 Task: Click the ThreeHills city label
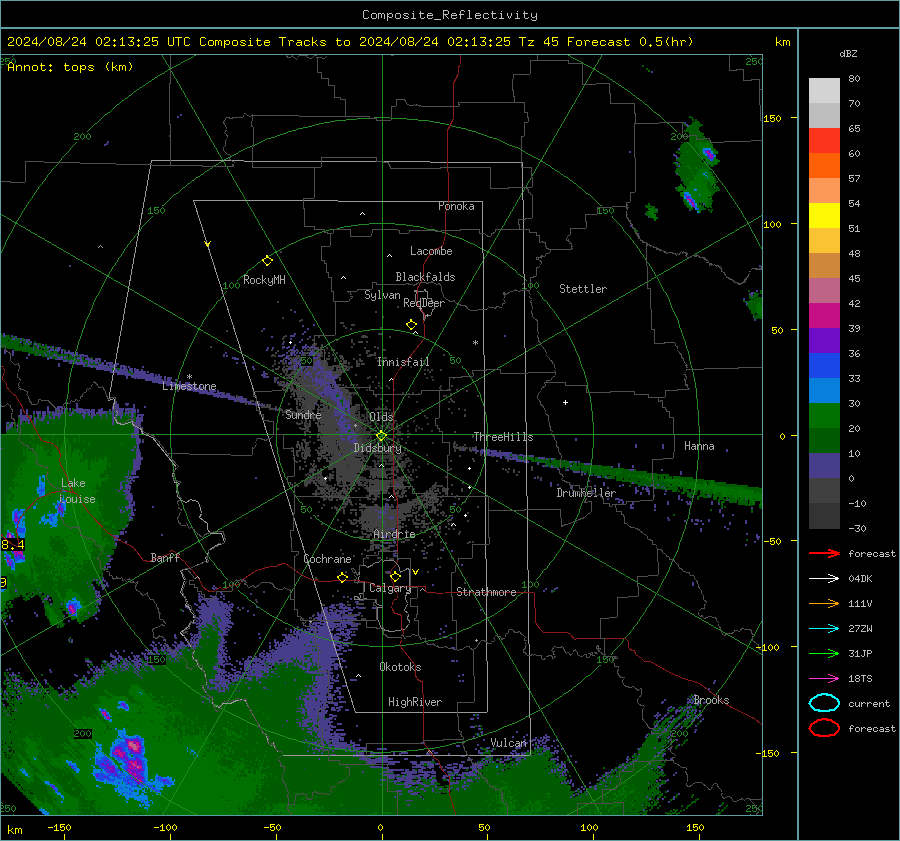click(x=503, y=437)
